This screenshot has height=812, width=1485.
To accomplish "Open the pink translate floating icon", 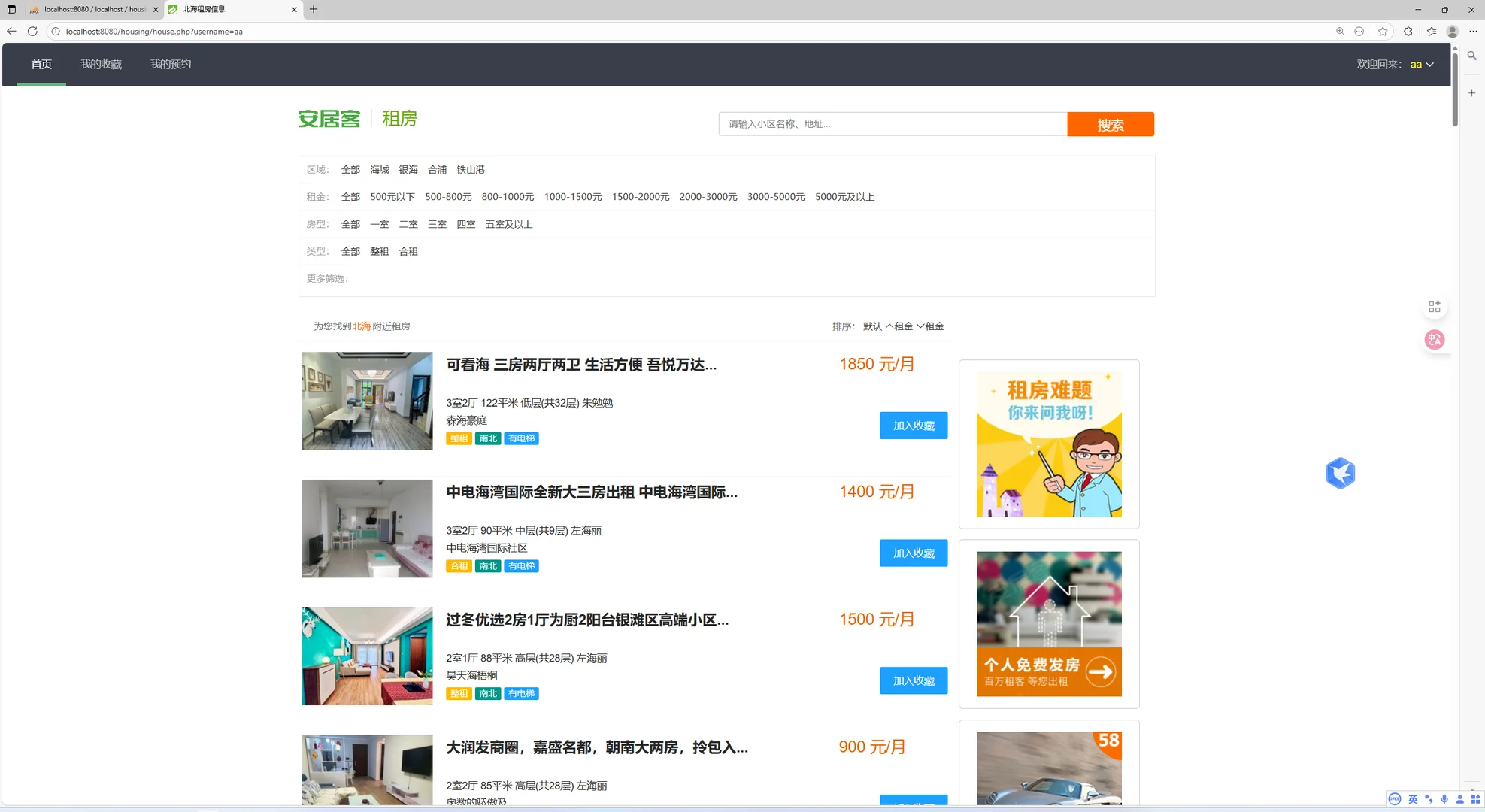I will 1434,339.
